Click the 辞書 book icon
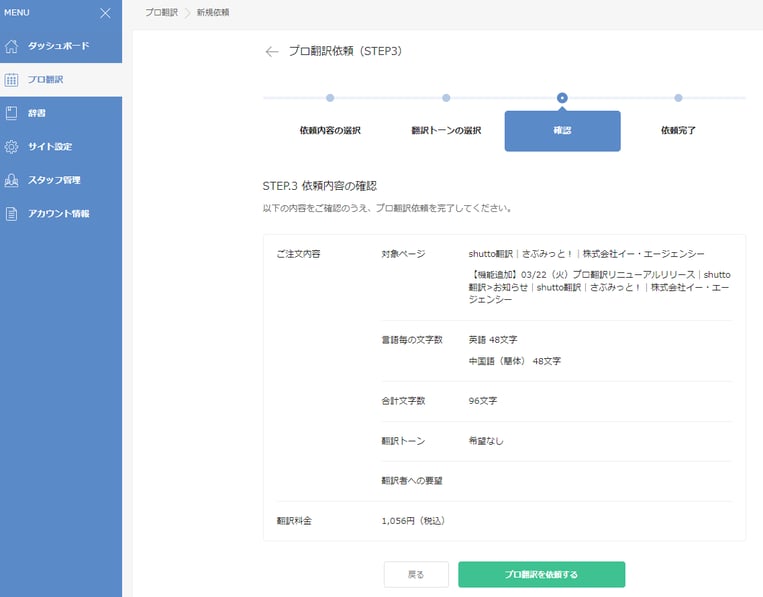 (11, 113)
